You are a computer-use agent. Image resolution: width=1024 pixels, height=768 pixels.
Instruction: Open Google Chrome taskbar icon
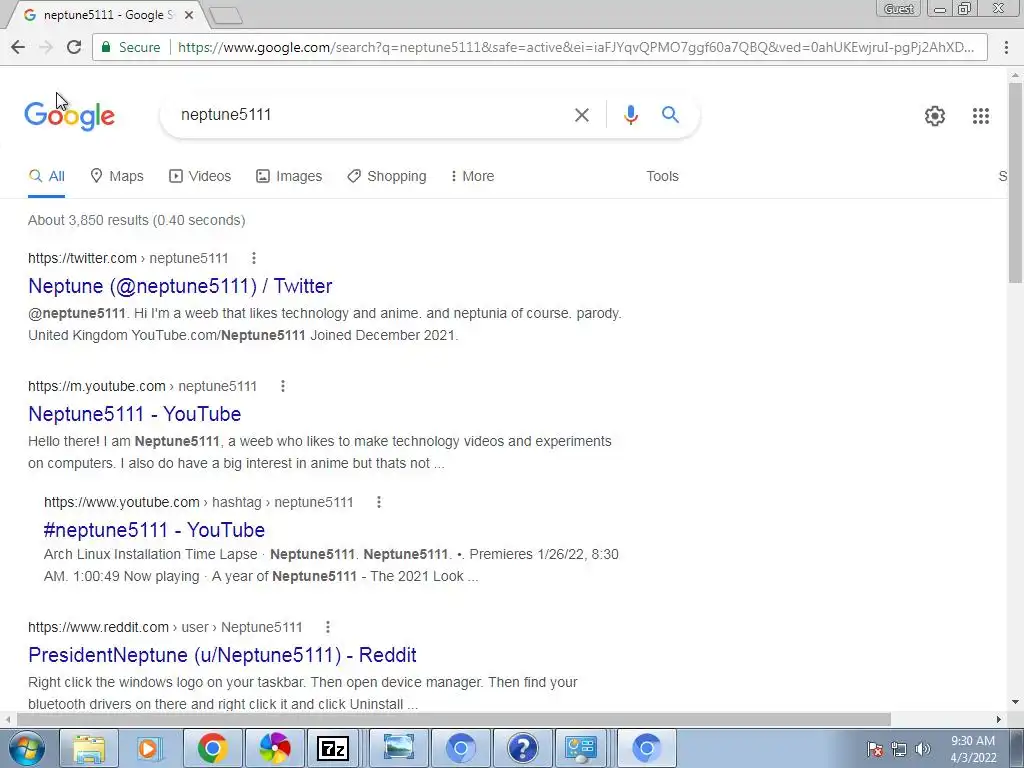(x=212, y=748)
